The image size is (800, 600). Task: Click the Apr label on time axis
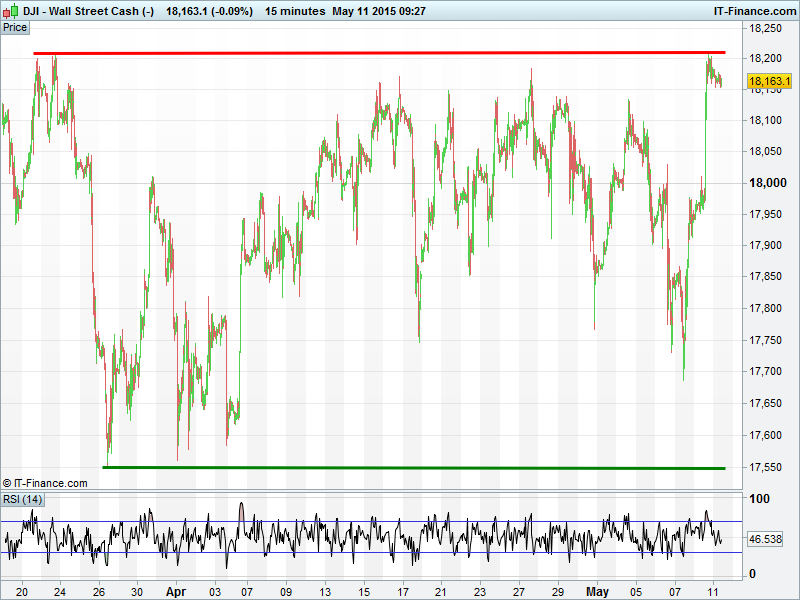176,592
